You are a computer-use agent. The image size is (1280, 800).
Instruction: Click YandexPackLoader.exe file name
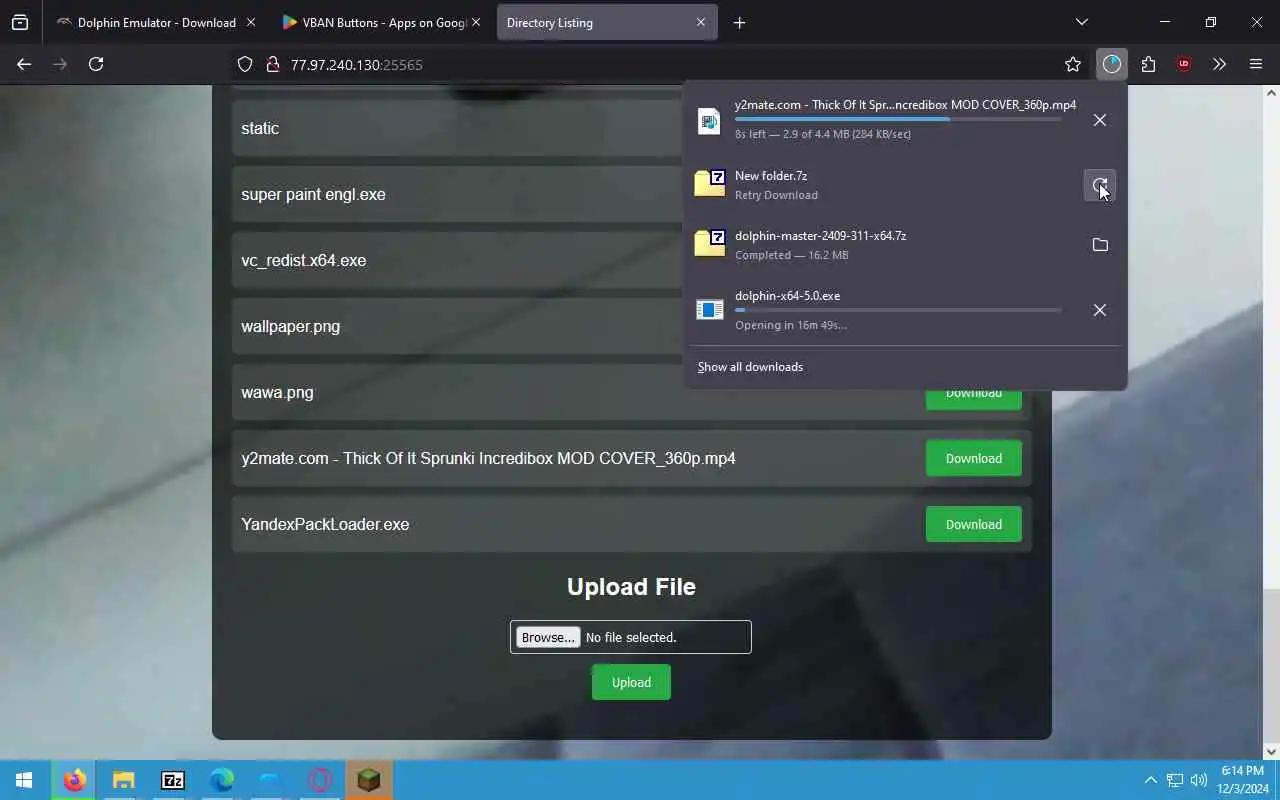click(x=325, y=524)
